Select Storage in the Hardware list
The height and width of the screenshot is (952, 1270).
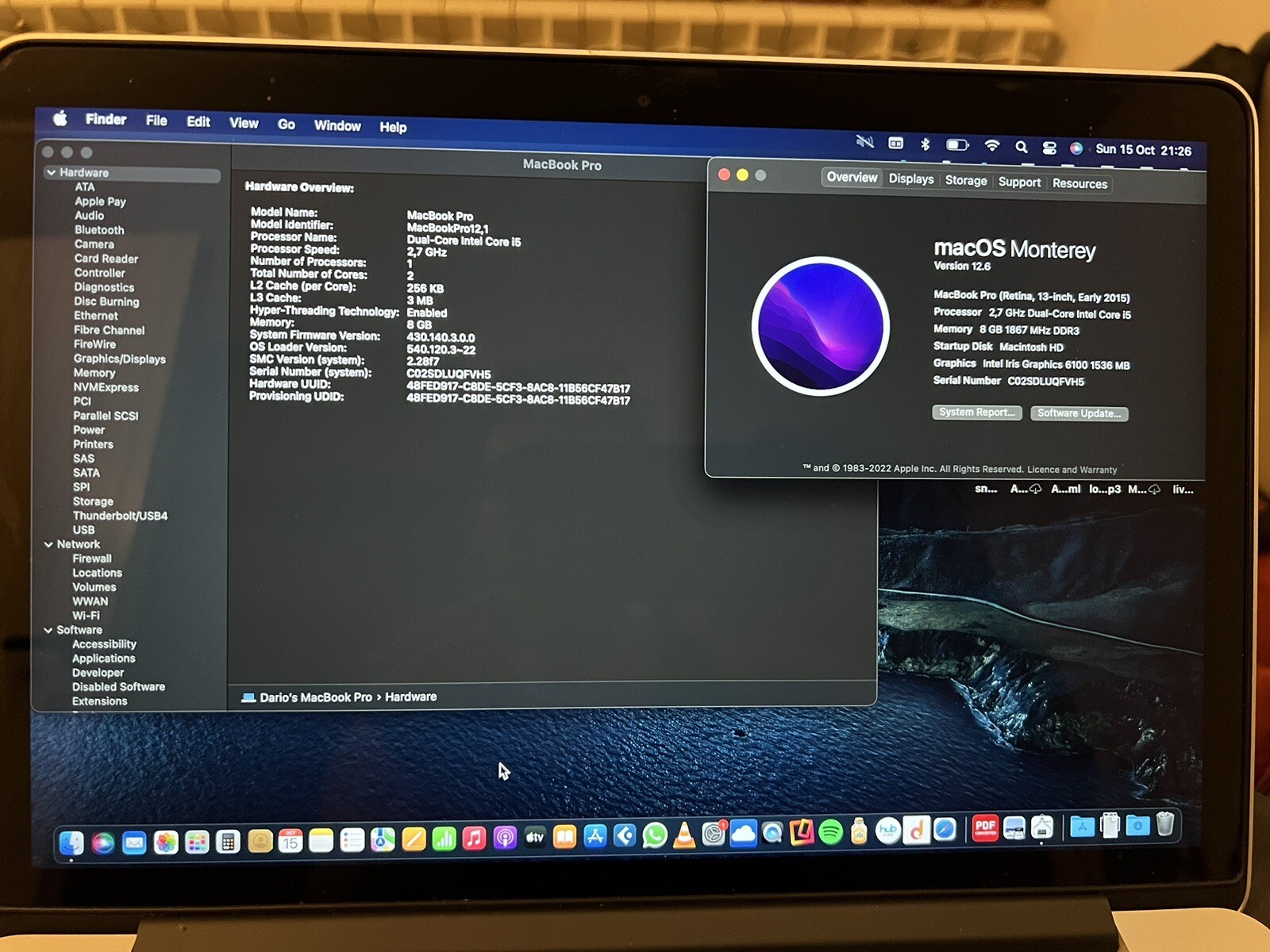(x=93, y=501)
